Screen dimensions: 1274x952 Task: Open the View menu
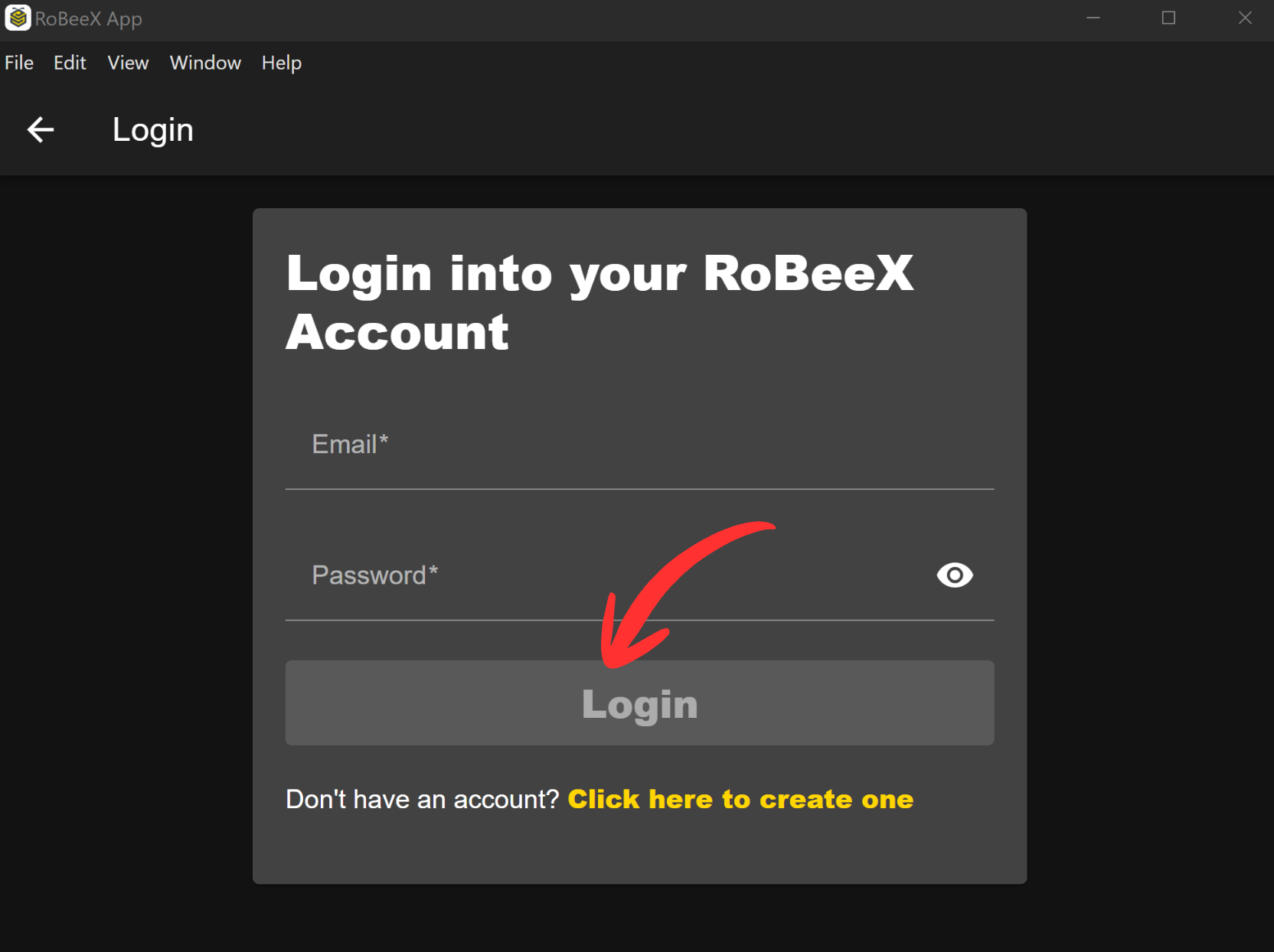(128, 63)
